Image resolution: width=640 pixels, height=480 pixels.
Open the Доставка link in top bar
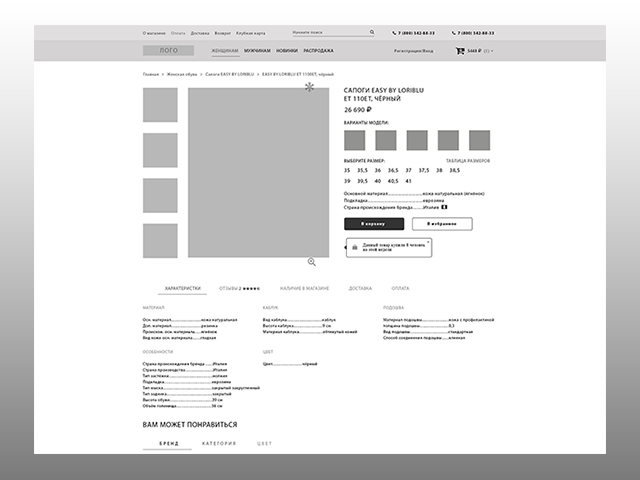click(200, 33)
